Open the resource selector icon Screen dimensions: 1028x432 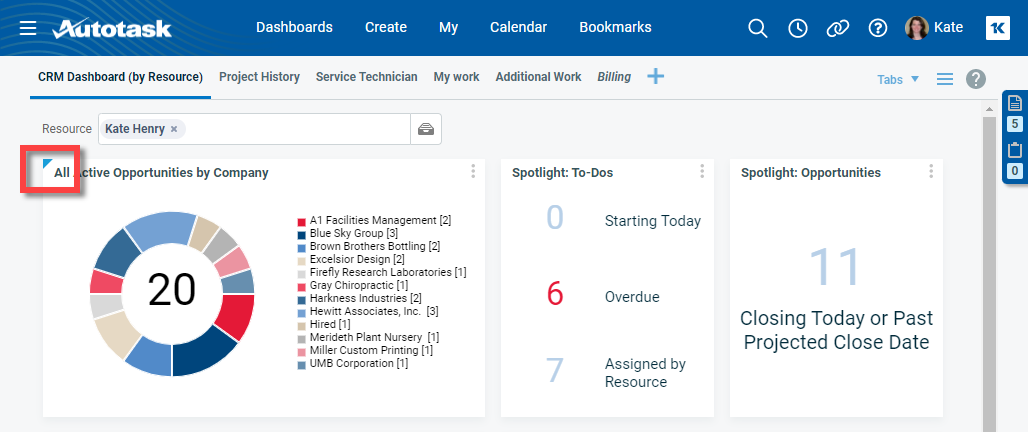426,129
